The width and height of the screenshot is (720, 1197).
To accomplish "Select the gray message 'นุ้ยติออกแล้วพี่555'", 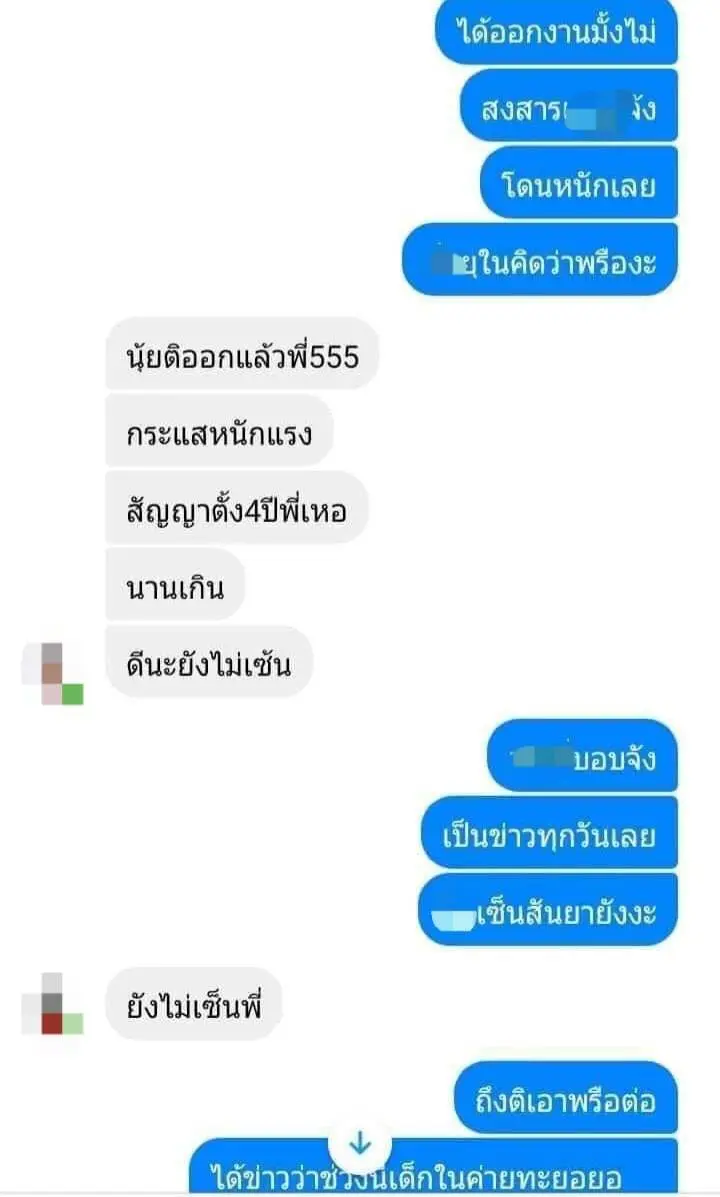I will (x=242, y=355).
